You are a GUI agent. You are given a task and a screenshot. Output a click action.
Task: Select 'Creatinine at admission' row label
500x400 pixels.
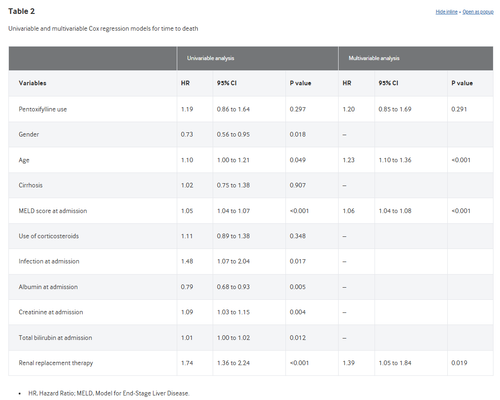[x=51, y=312]
